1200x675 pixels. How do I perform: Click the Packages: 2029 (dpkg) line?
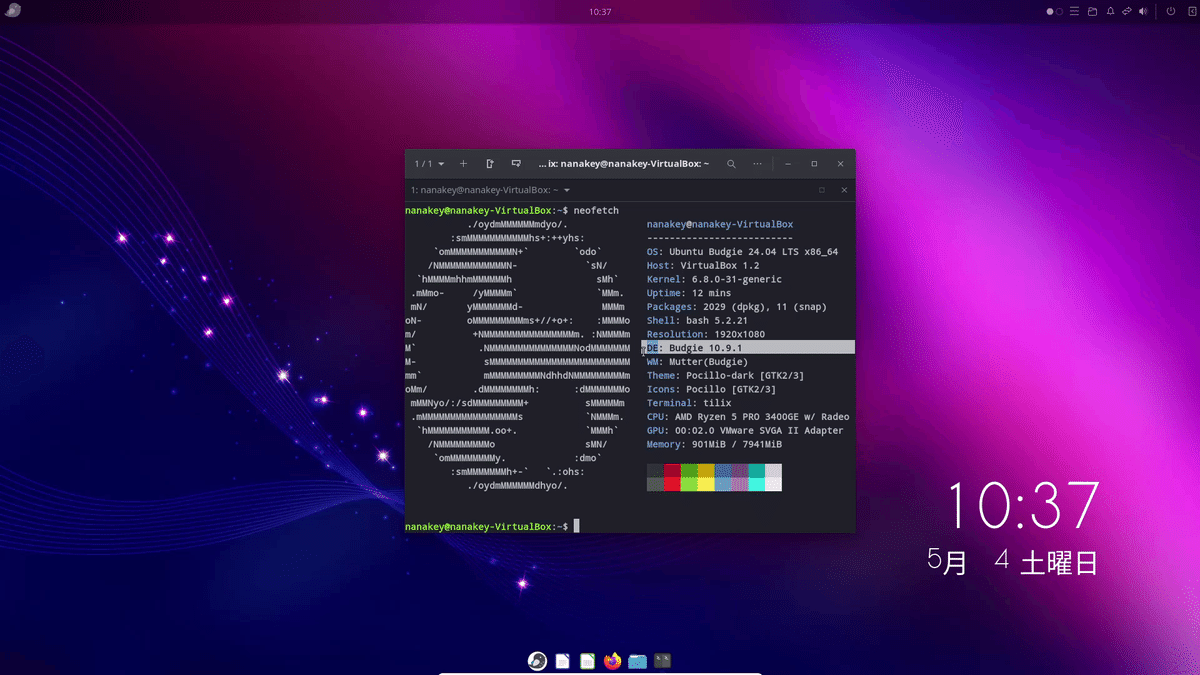[x=736, y=307]
